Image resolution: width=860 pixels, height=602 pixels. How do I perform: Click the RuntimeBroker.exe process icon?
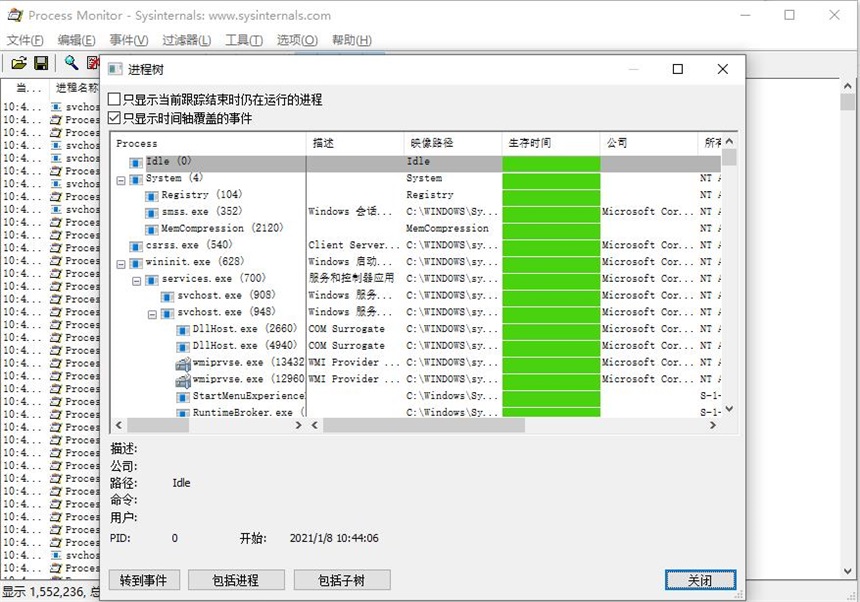183,412
